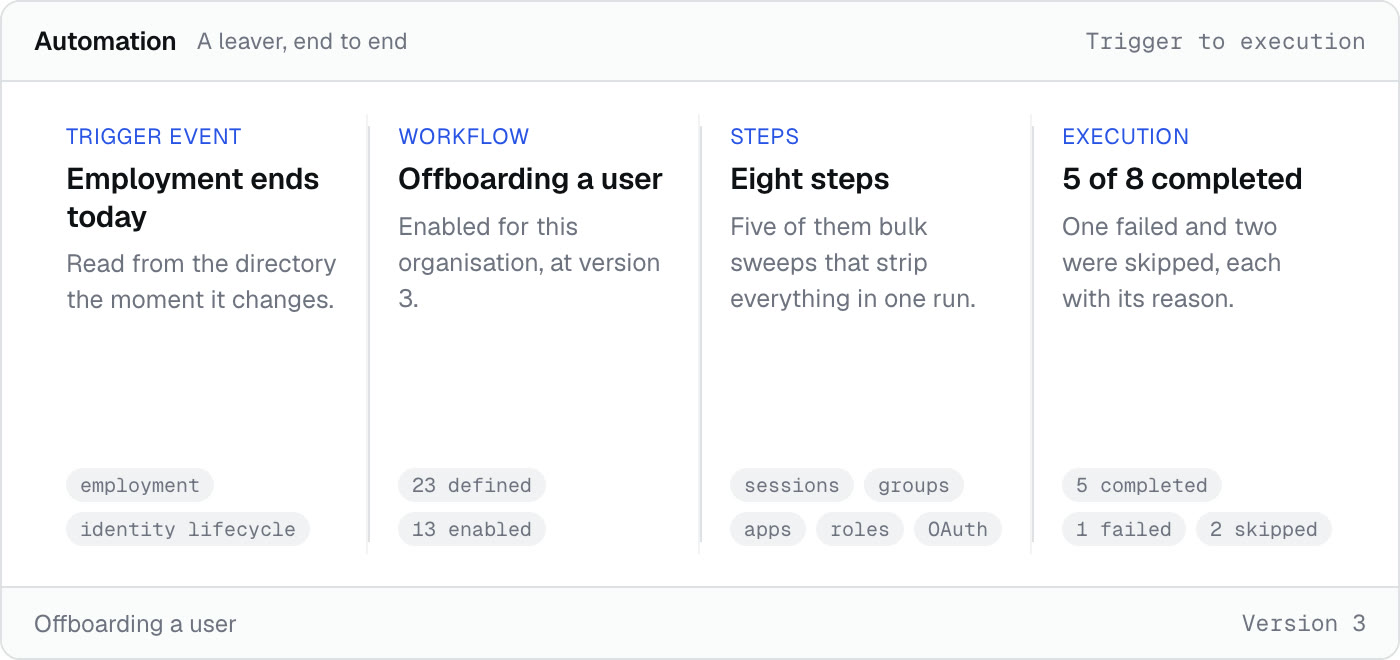
Task: Click the 'Offboarding a user' workflow title
Action: pos(531,179)
